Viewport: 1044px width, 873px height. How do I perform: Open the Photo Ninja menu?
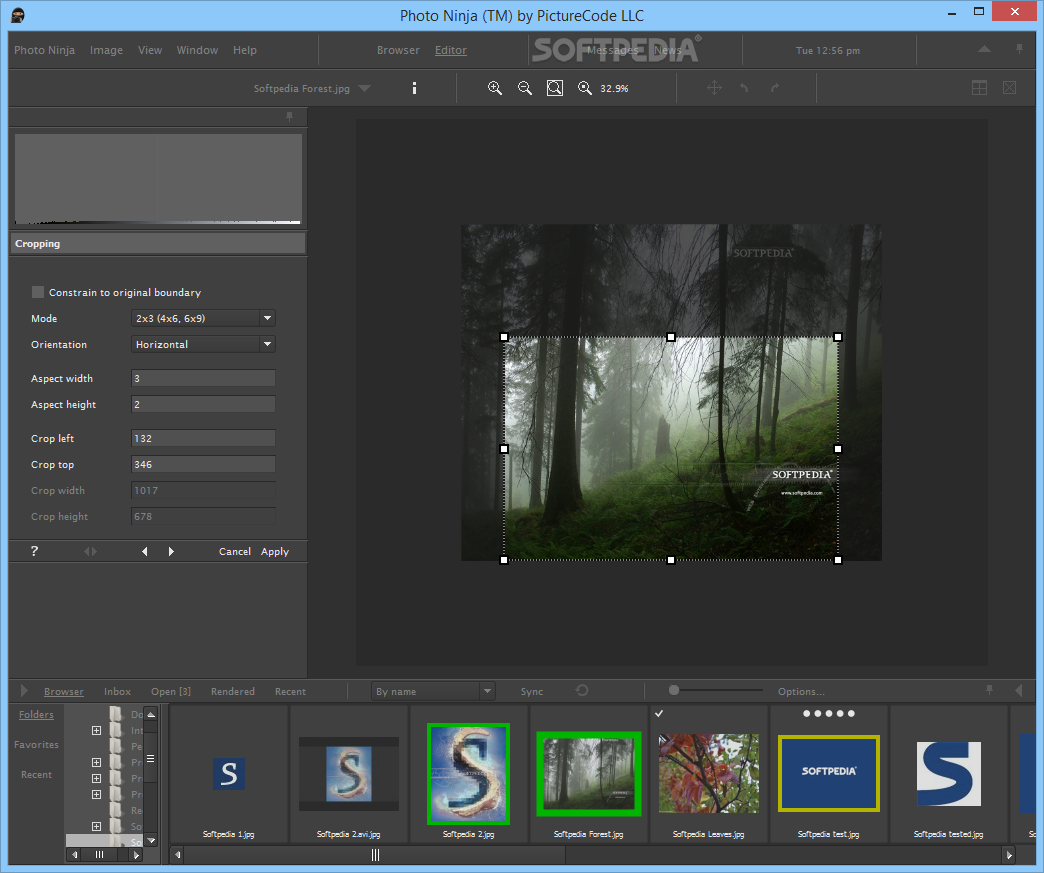(x=45, y=50)
